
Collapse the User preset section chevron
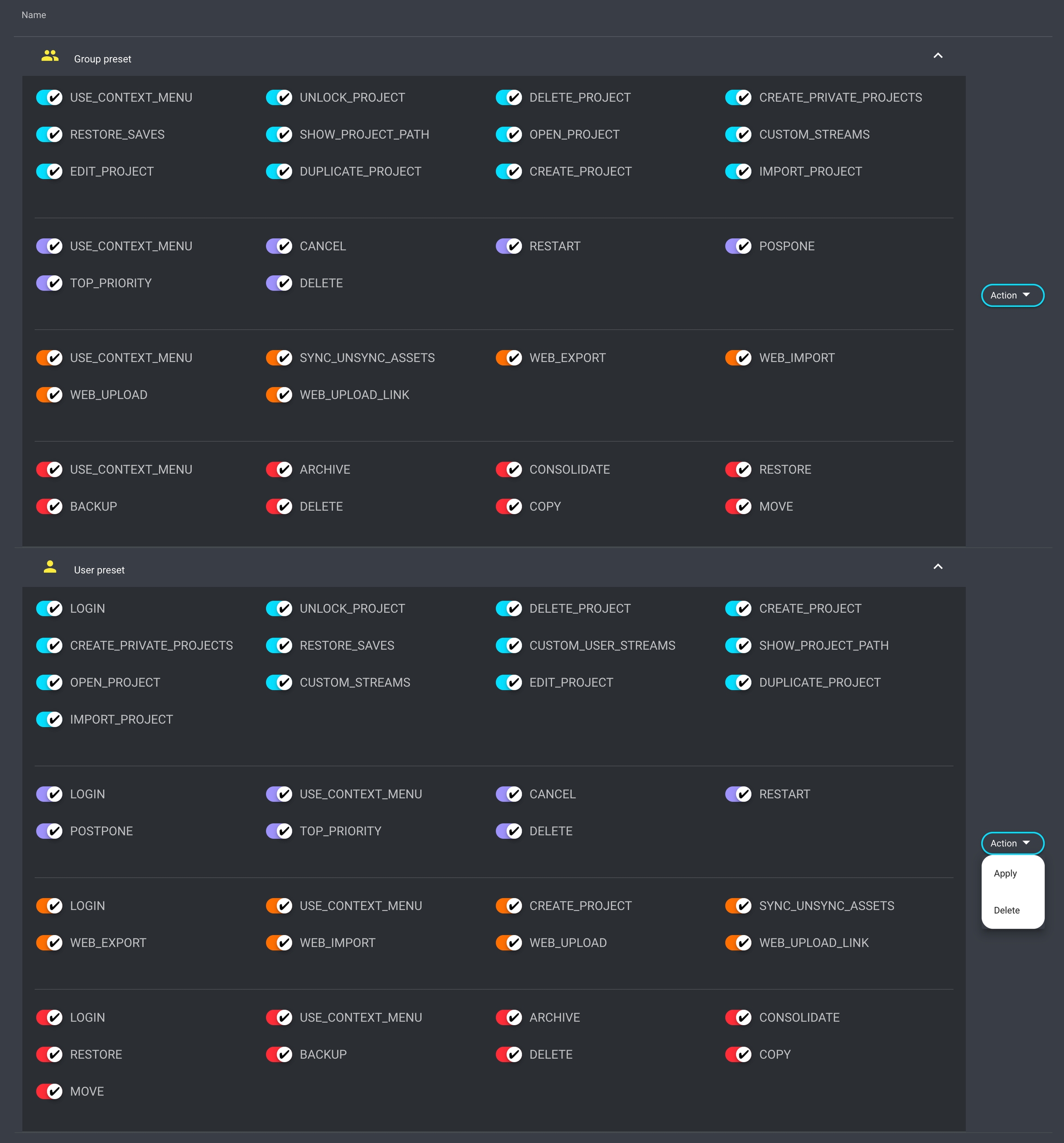click(937, 567)
